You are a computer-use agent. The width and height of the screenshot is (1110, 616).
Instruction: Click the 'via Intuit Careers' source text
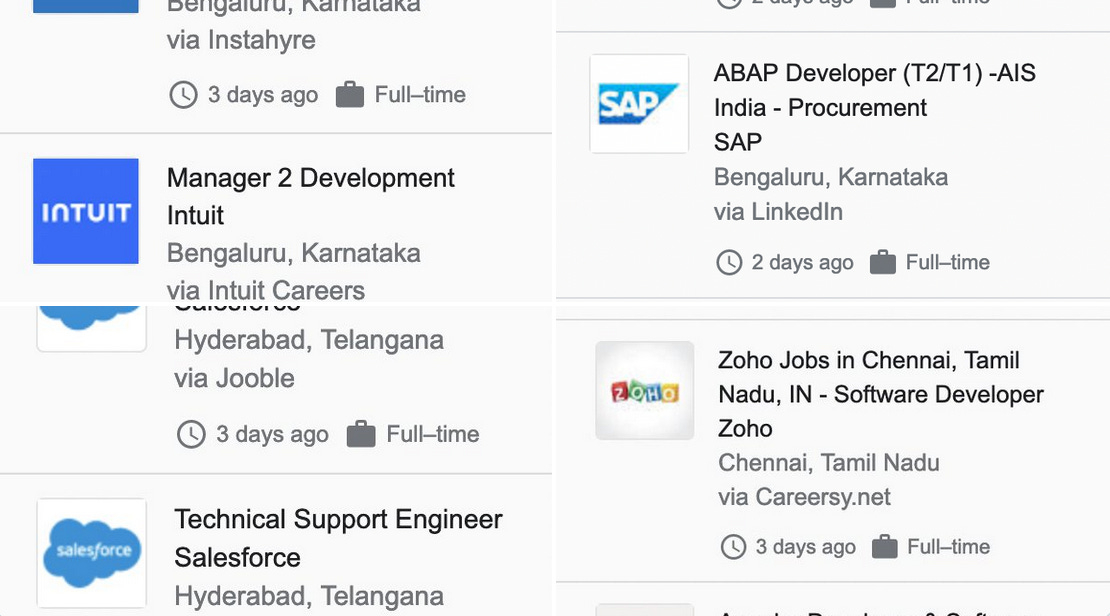(266, 290)
